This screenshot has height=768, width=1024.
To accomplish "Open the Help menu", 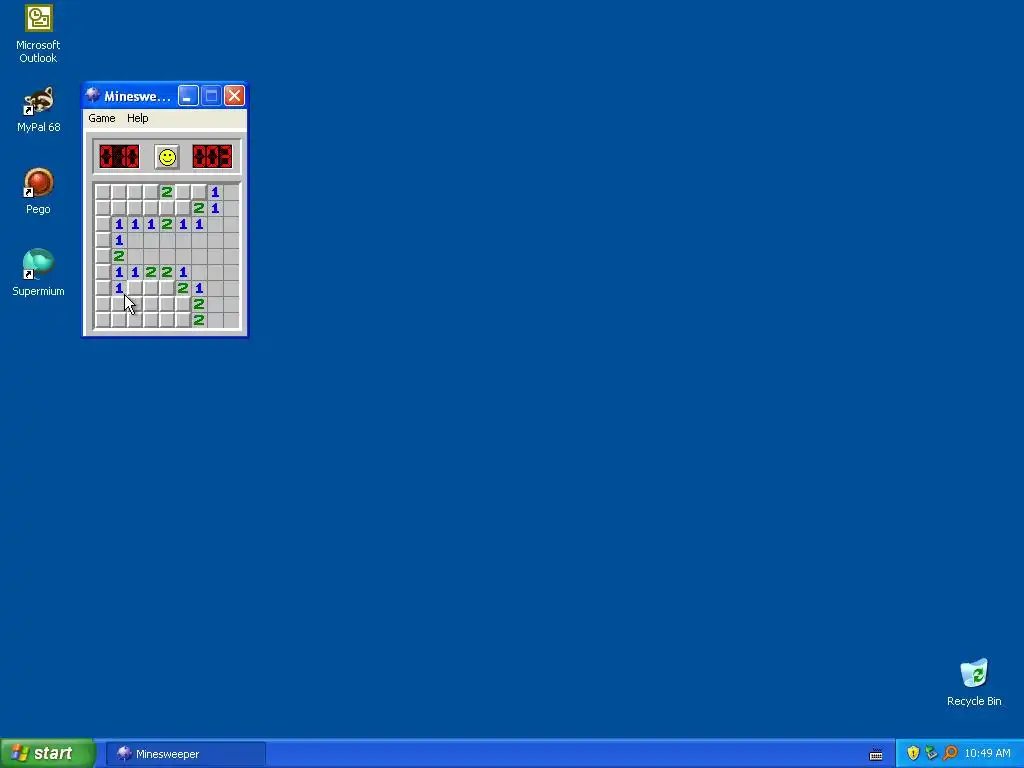I will click(x=138, y=118).
